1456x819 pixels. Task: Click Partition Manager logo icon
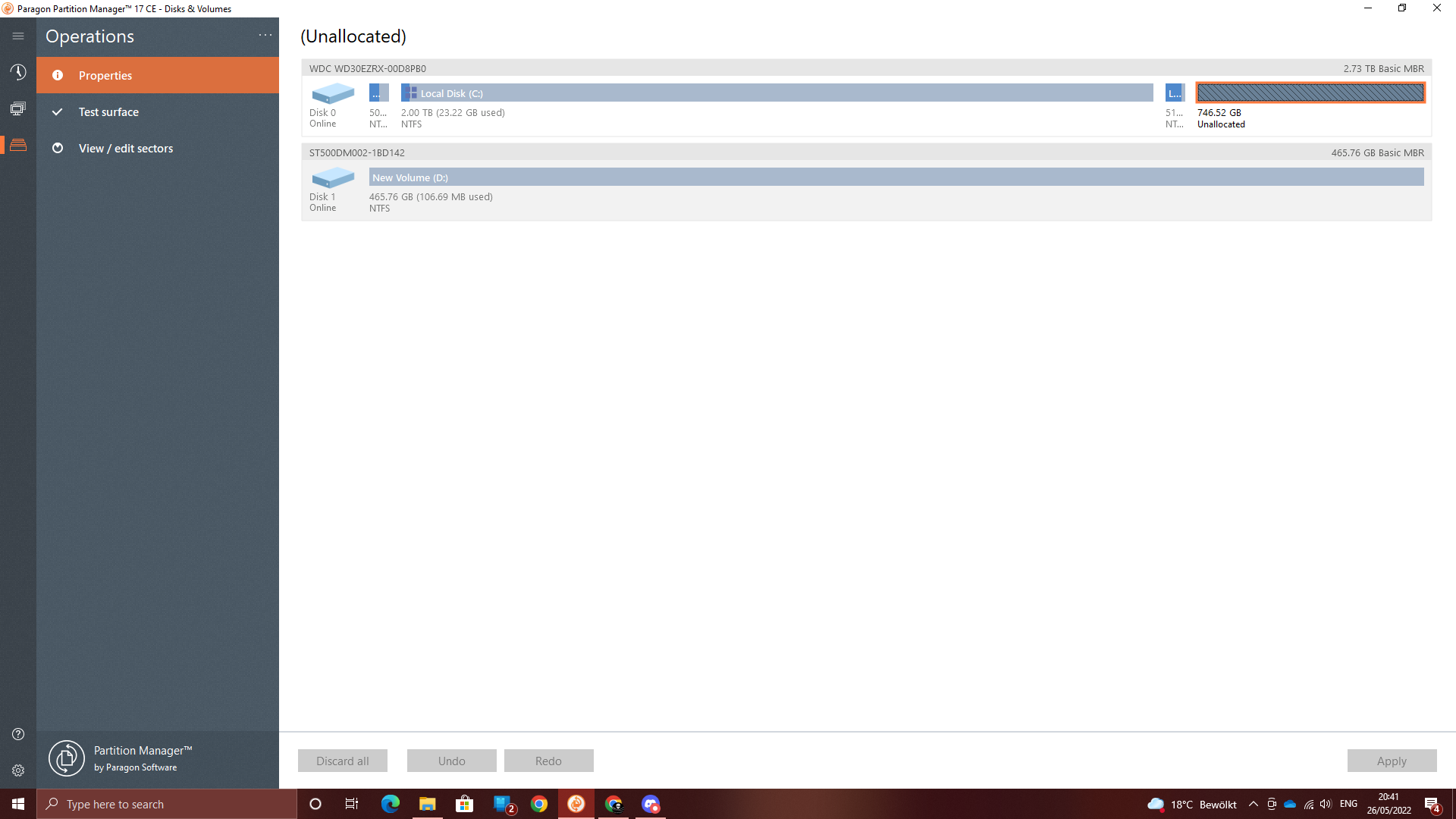click(67, 758)
